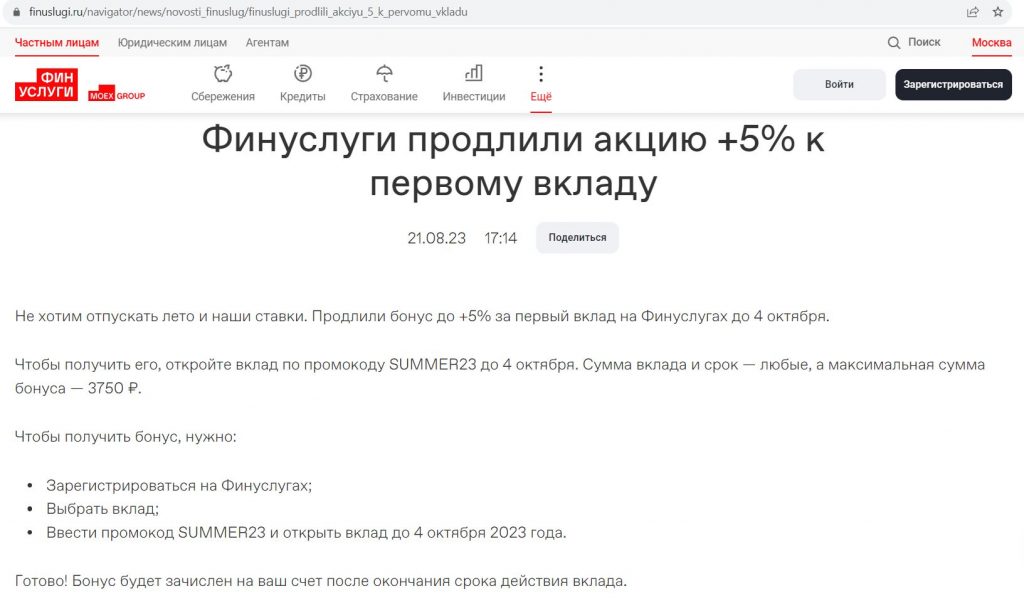The height and width of the screenshot is (601, 1024).
Task: Click the MOEX Group logo
Action: (117, 95)
